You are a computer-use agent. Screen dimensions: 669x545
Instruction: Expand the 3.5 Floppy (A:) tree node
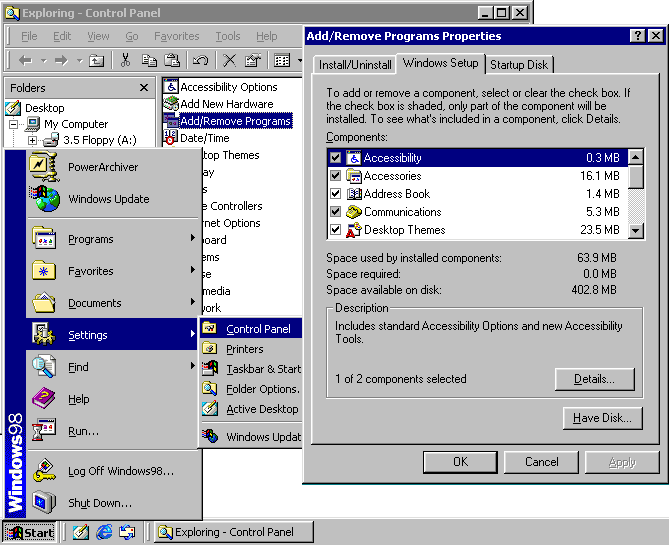[32, 140]
